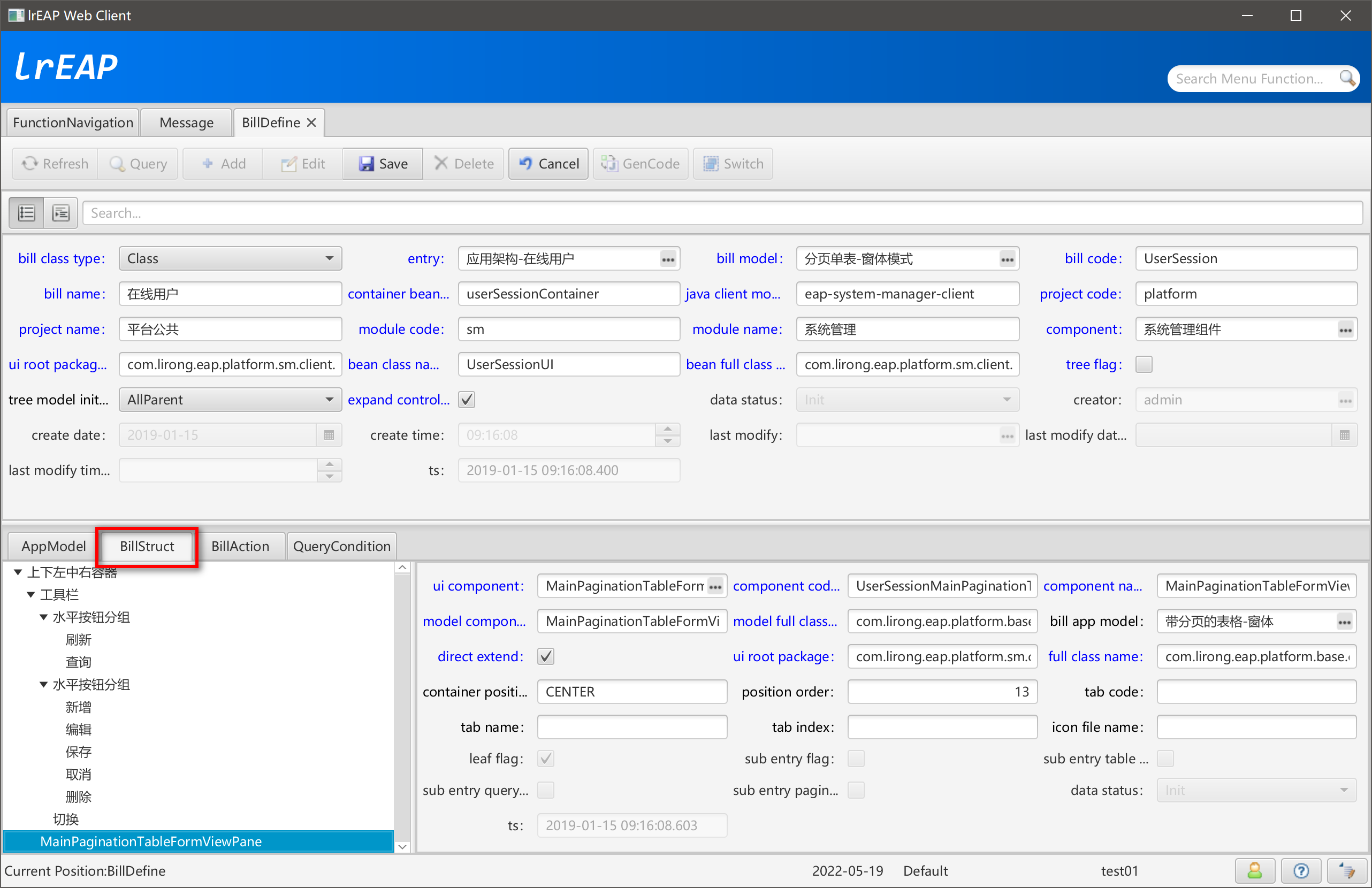Focus the tab name input field
Screen dimensions: 1372x888
point(632,727)
